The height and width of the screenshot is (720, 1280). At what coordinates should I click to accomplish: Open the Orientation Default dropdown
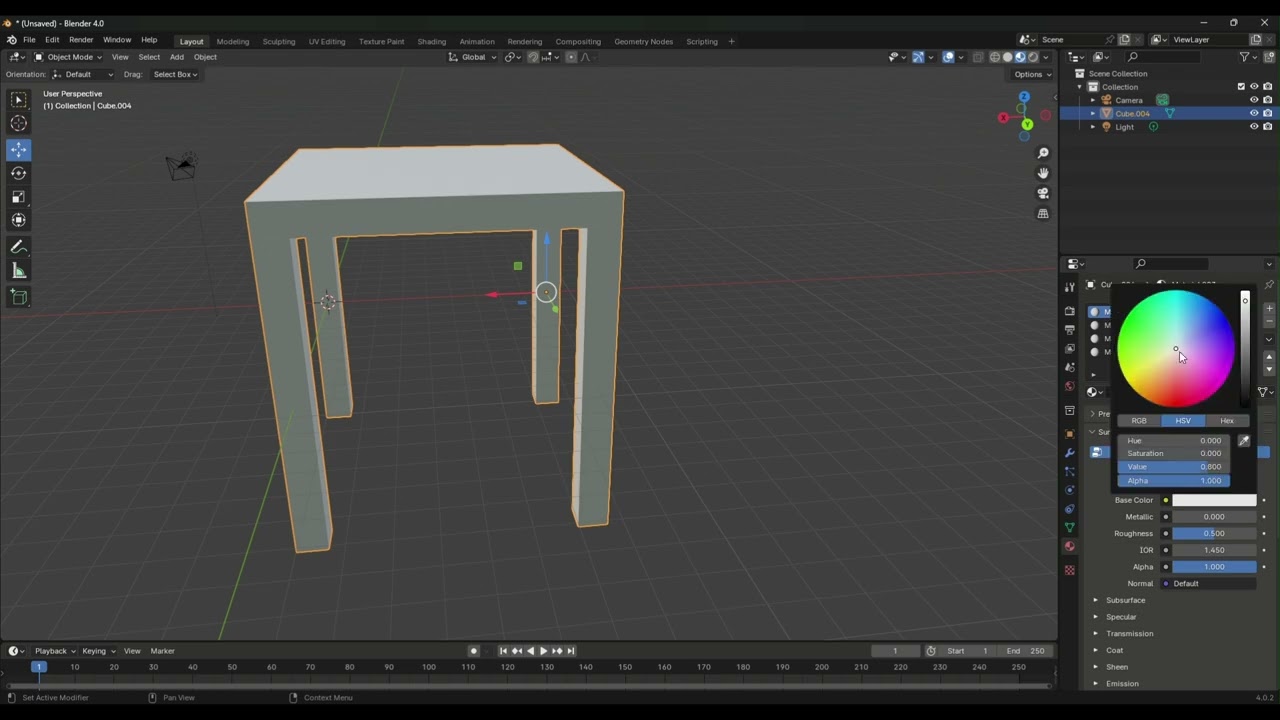click(x=84, y=74)
